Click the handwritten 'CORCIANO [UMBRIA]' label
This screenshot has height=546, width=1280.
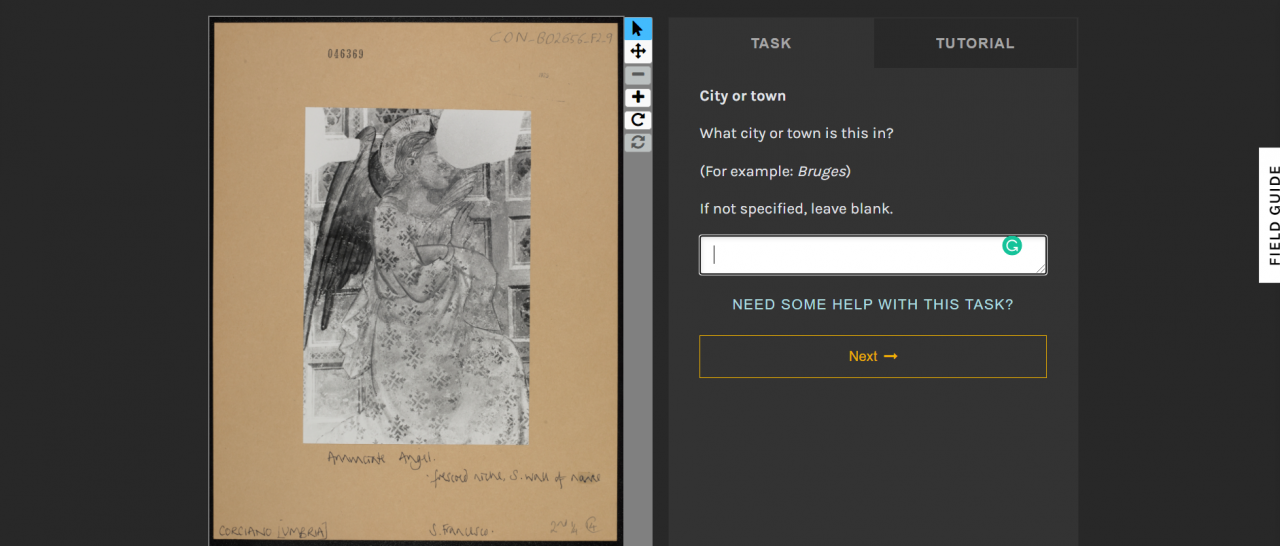pyautogui.click(x=273, y=531)
